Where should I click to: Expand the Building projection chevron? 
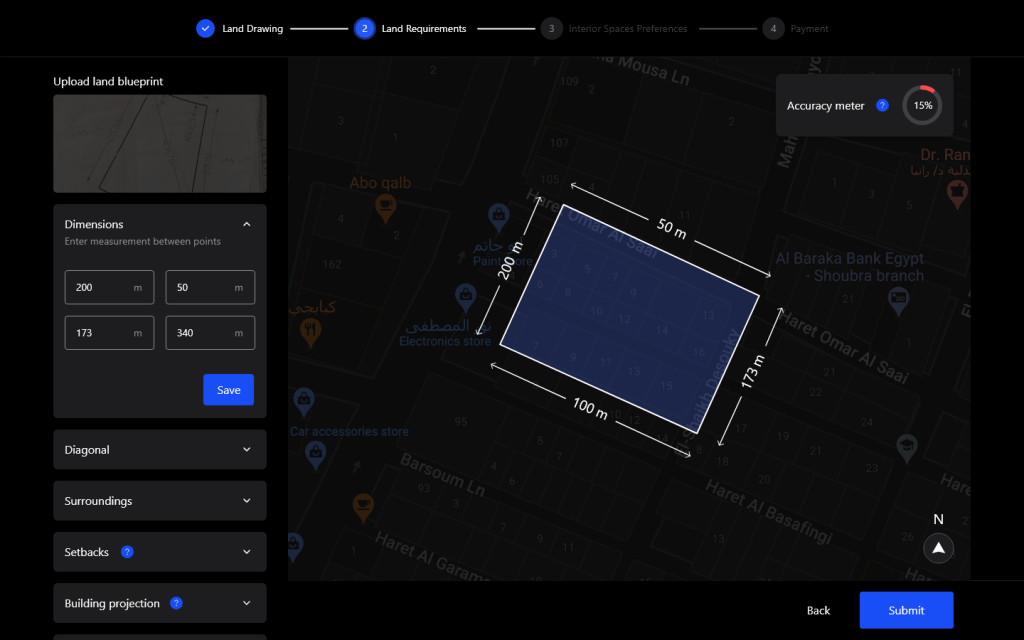pyautogui.click(x=247, y=603)
